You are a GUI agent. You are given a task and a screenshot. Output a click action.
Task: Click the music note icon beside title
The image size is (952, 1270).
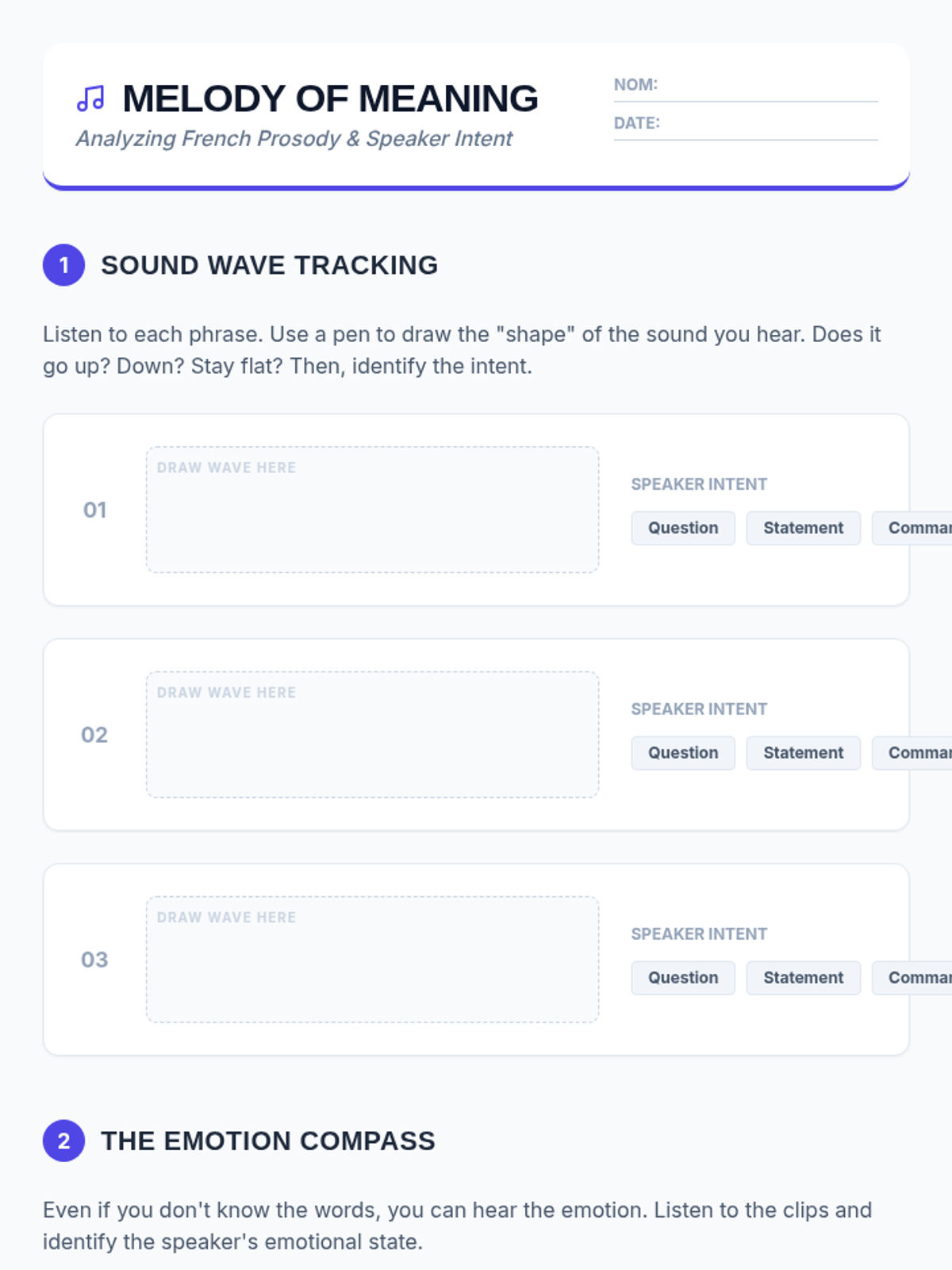coord(90,98)
